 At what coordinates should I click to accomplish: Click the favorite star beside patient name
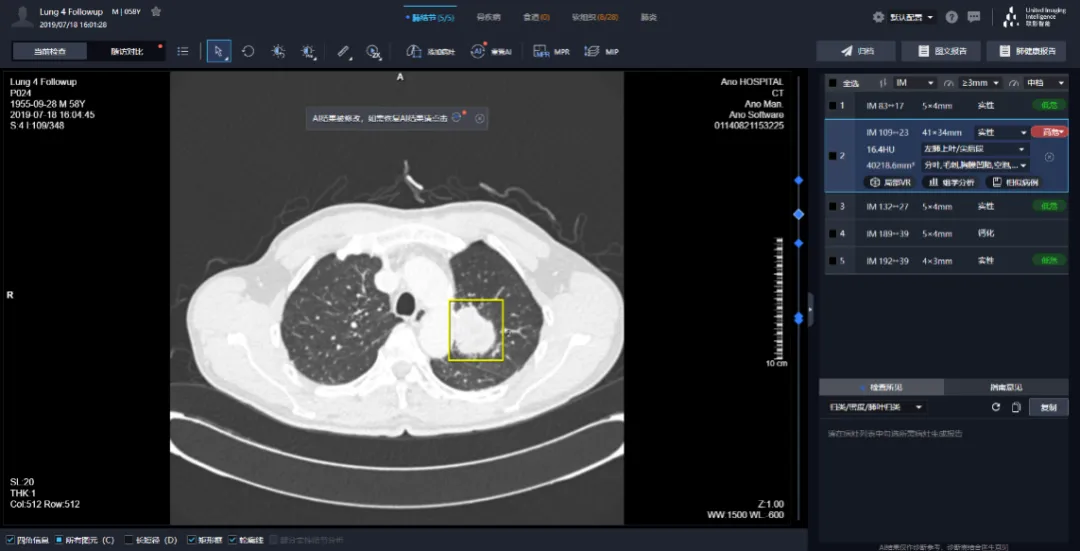click(156, 12)
